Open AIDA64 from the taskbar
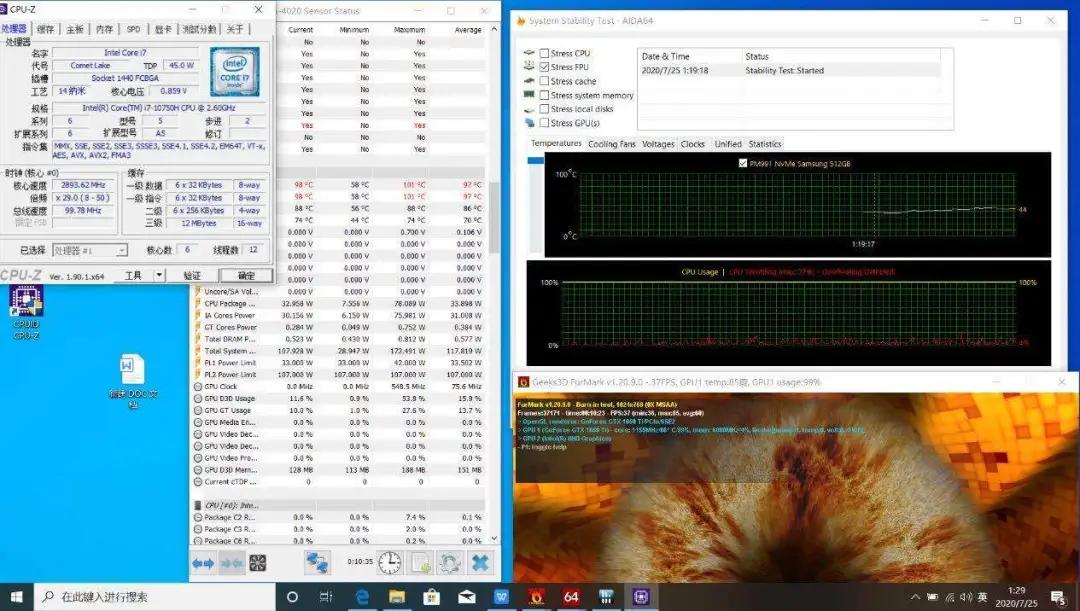 (x=571, y=597)
